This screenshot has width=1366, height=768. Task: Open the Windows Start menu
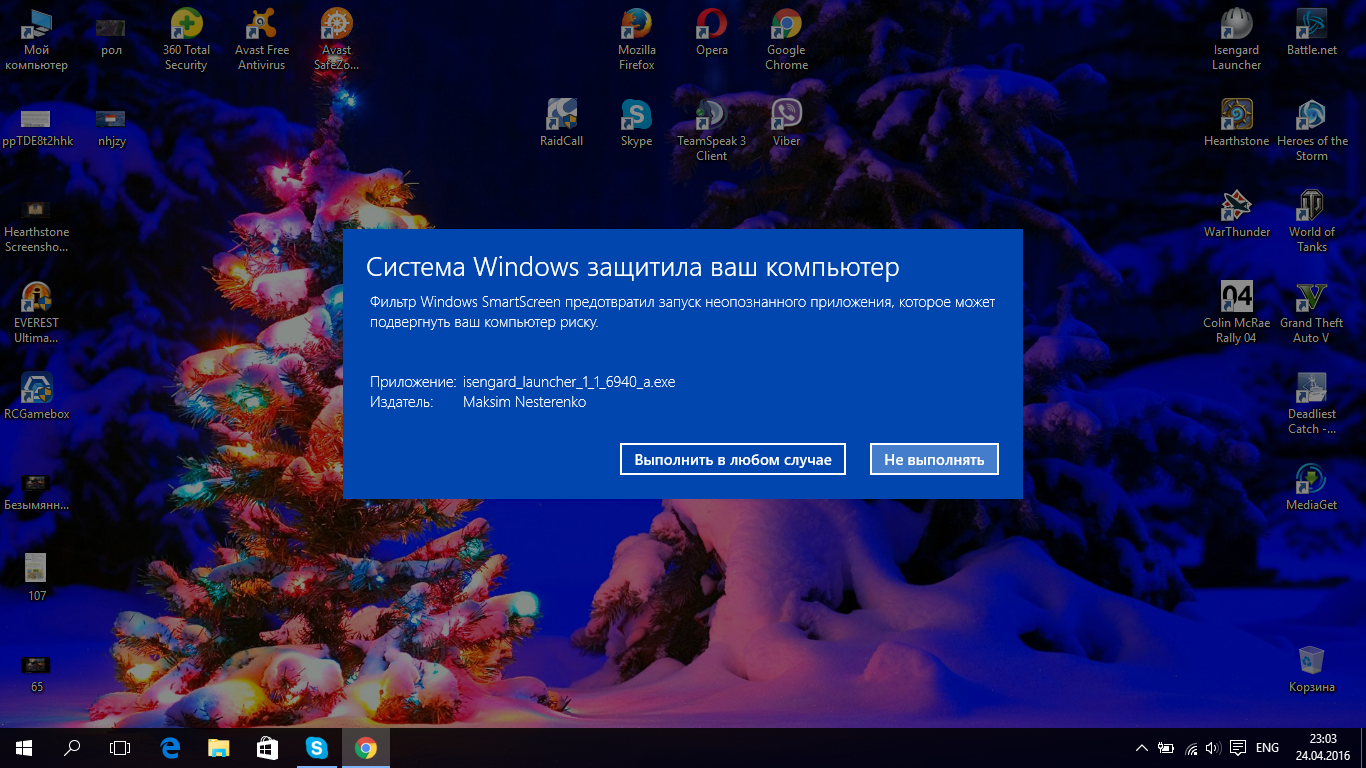24,747
